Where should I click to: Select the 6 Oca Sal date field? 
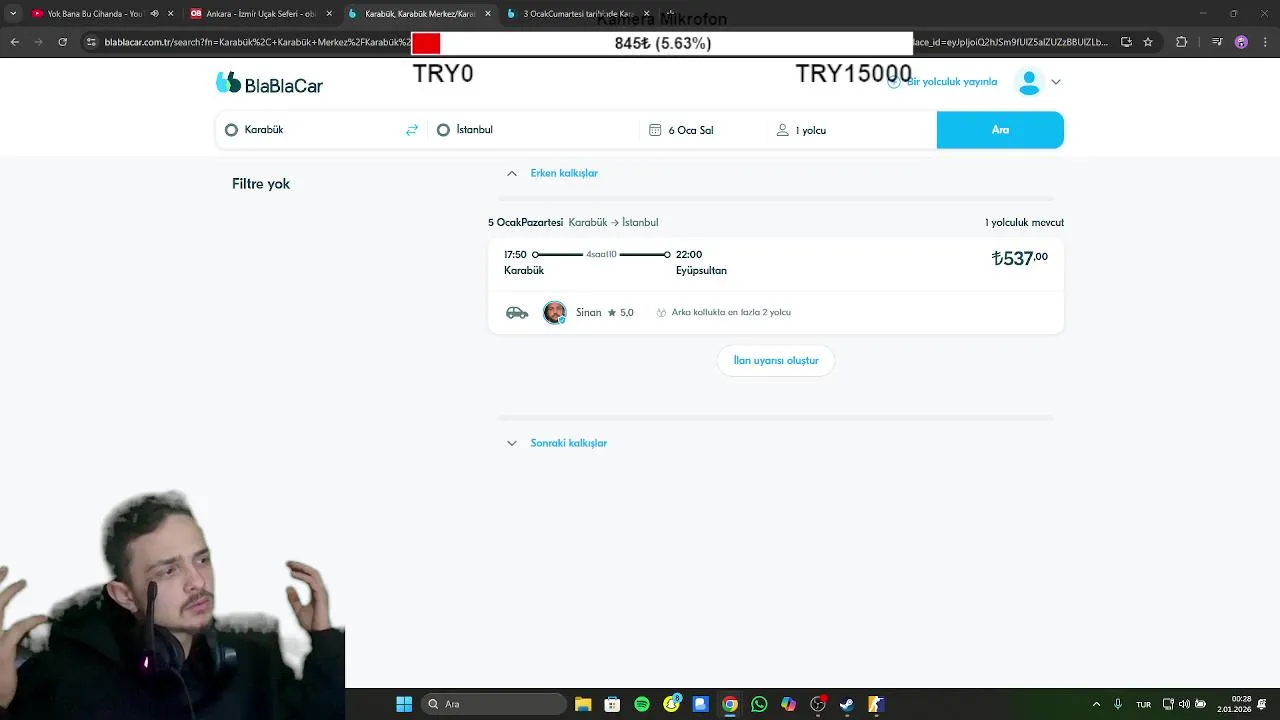[703, 130]
